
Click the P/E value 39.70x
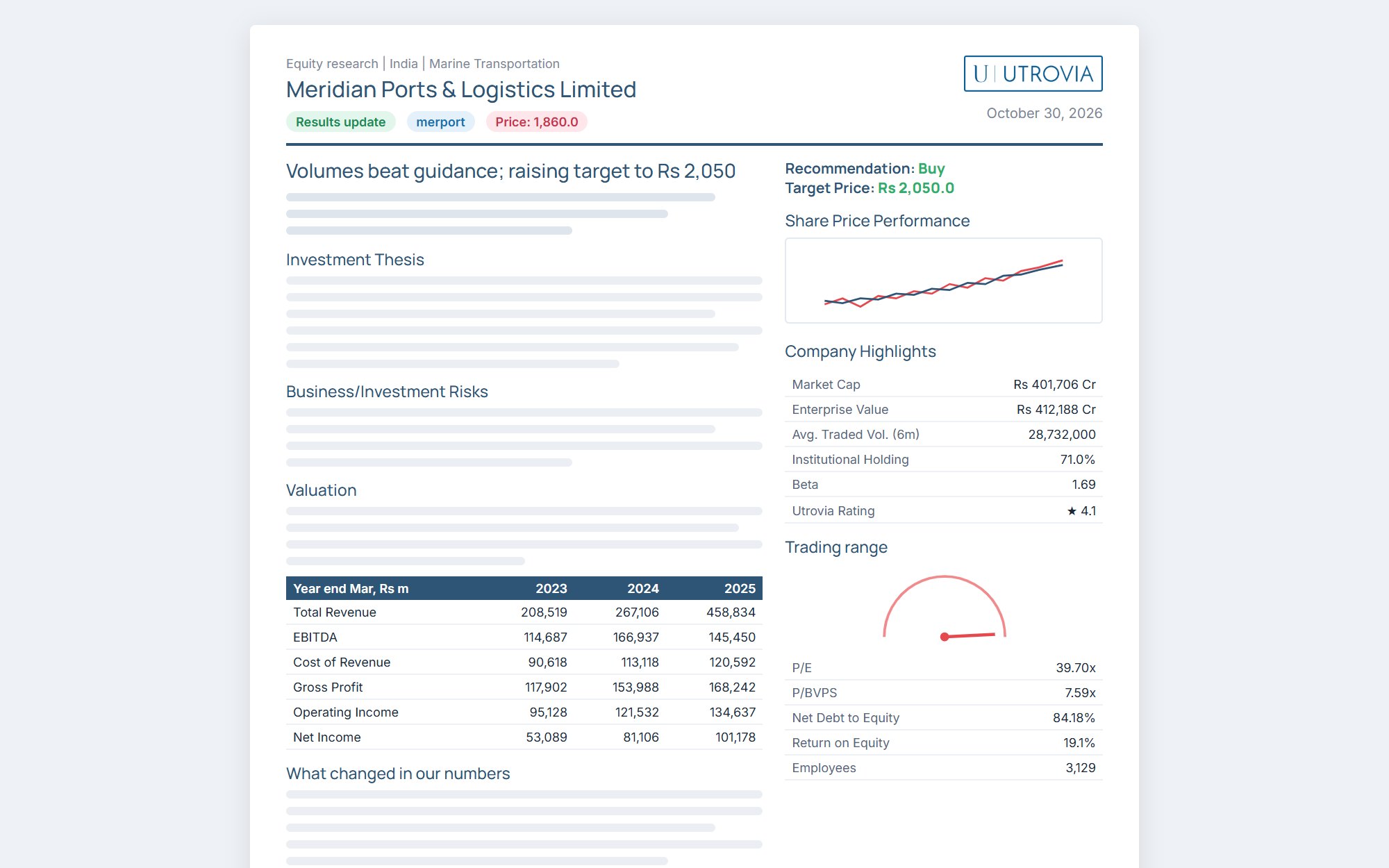click(1076, 667)
